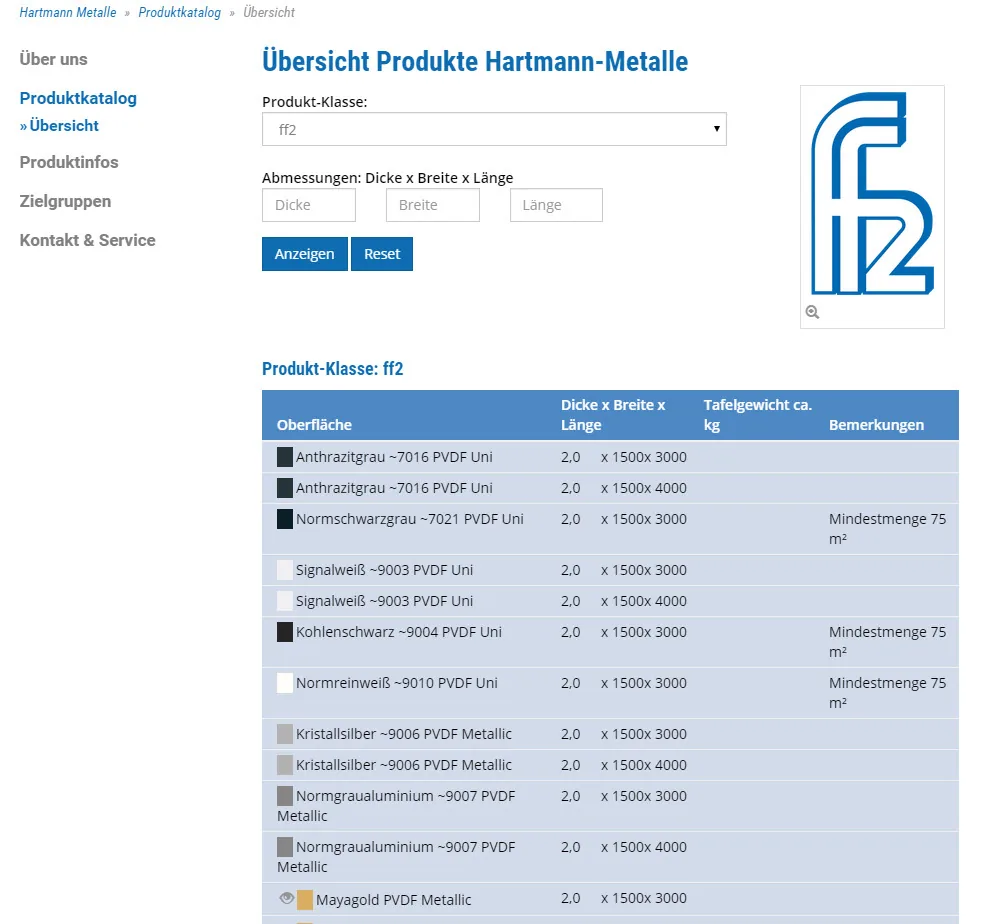Click the Bemerkungen column header
This screenshot has height=924, width=984.
tap(876, 425)
